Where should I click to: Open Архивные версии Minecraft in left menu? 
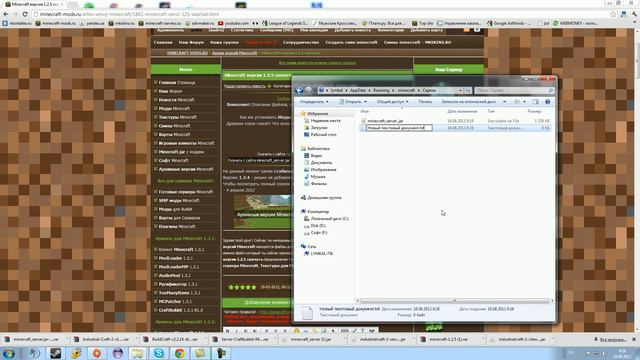[x=186, y=169]
